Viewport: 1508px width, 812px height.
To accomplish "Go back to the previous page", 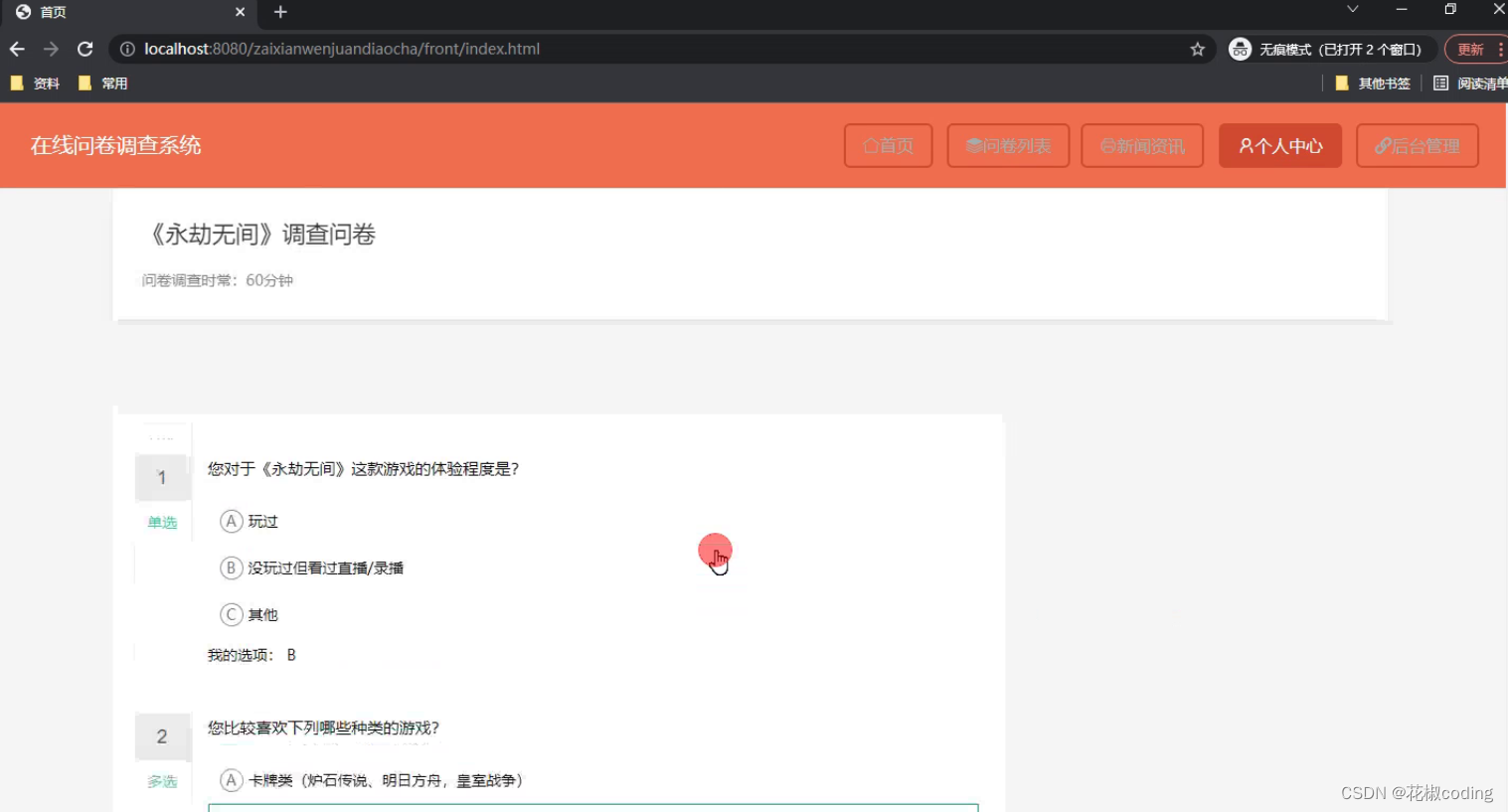I will click(17, 49).
